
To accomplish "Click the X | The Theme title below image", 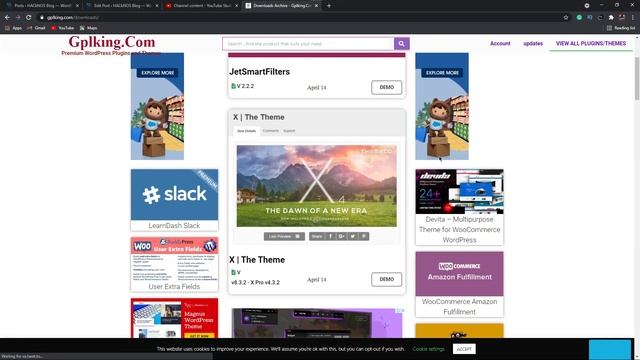I will 257,260.
